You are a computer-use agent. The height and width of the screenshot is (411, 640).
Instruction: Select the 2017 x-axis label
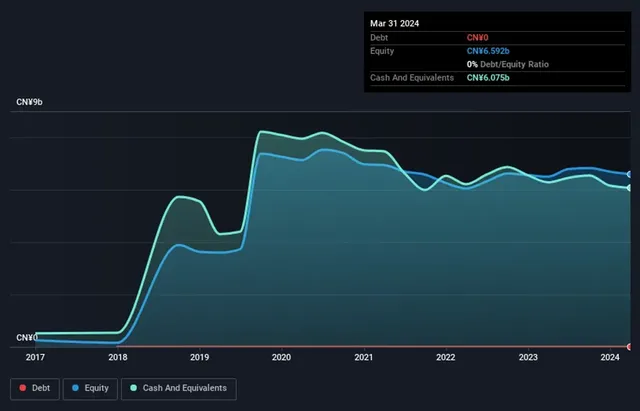pos(35,357)
